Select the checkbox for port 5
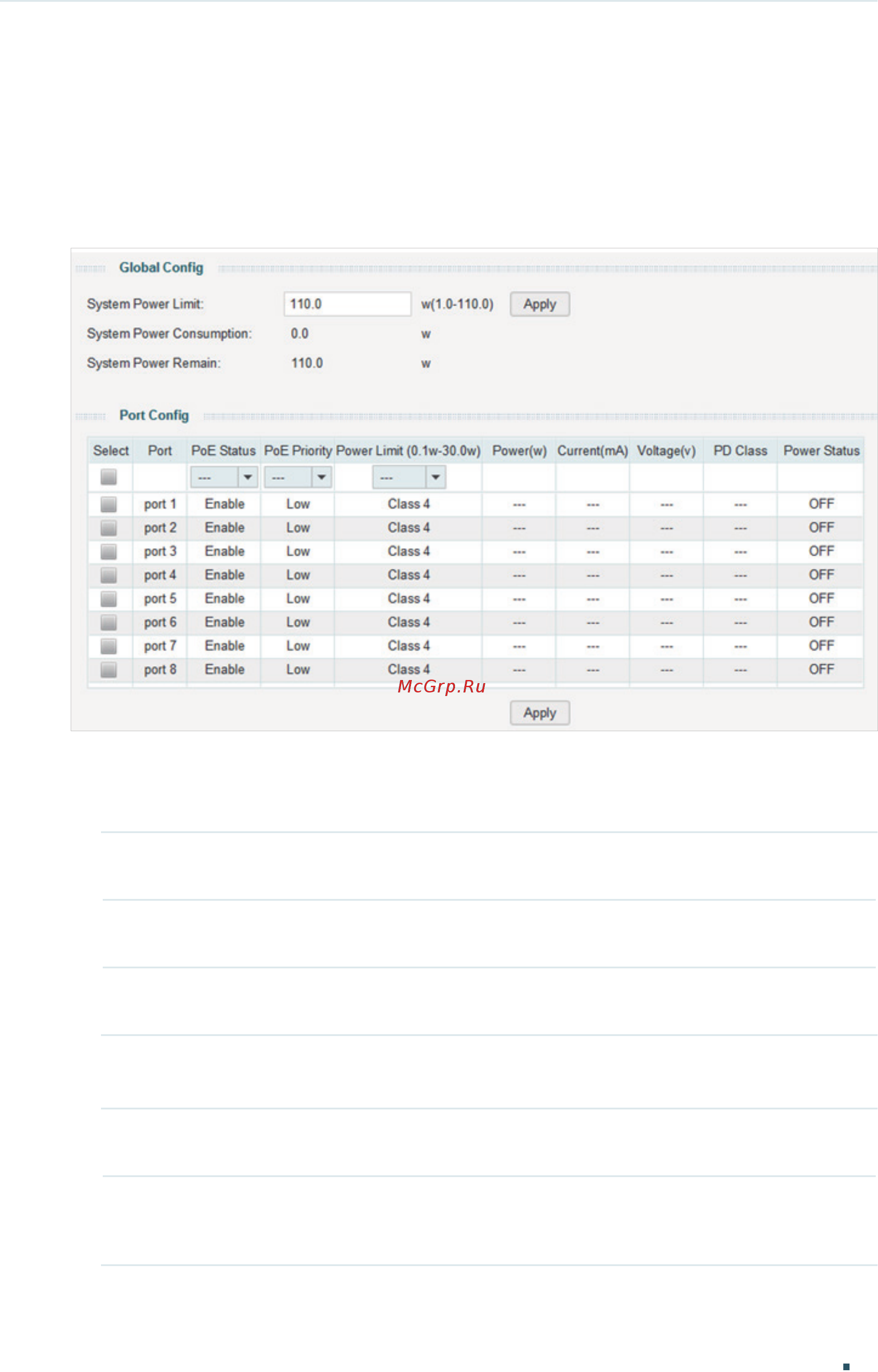 [109, 599]
